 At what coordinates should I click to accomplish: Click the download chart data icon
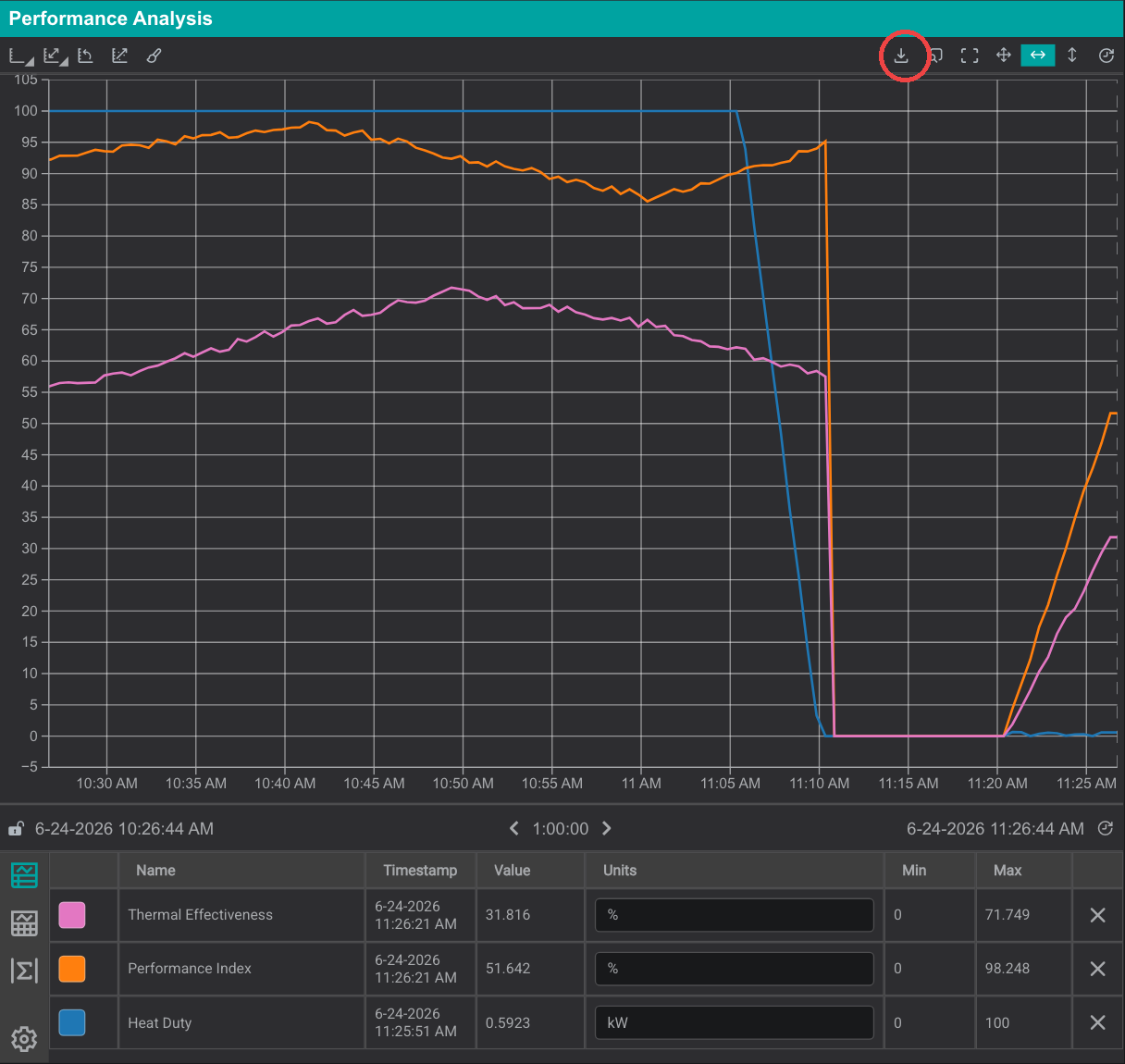tap(901, 56)
